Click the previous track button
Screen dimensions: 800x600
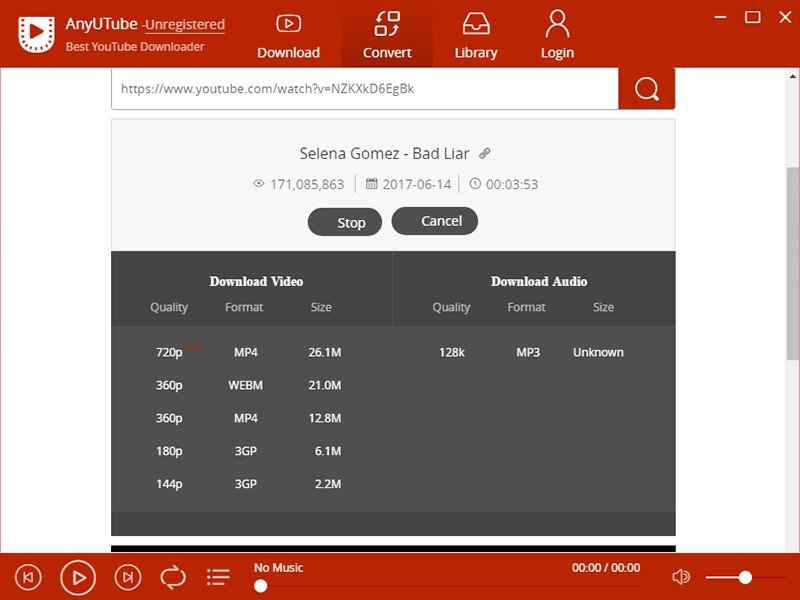point(28,578)
